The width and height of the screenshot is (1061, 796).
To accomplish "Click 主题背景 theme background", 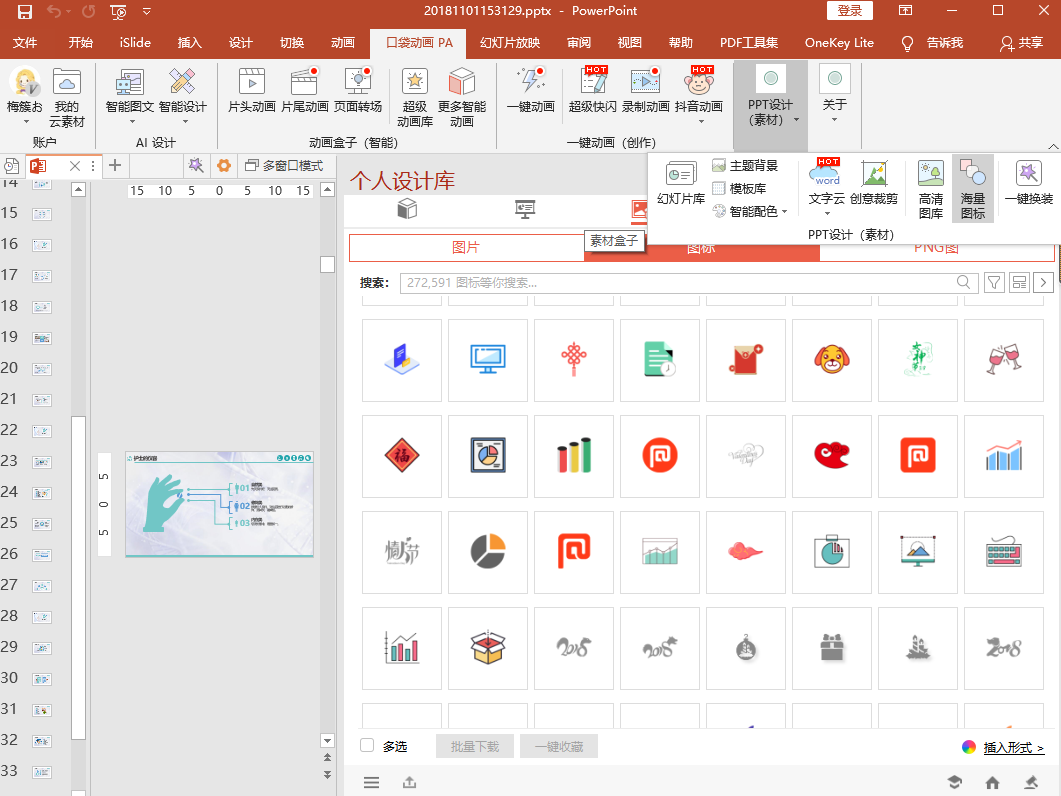I will [745, 165].
